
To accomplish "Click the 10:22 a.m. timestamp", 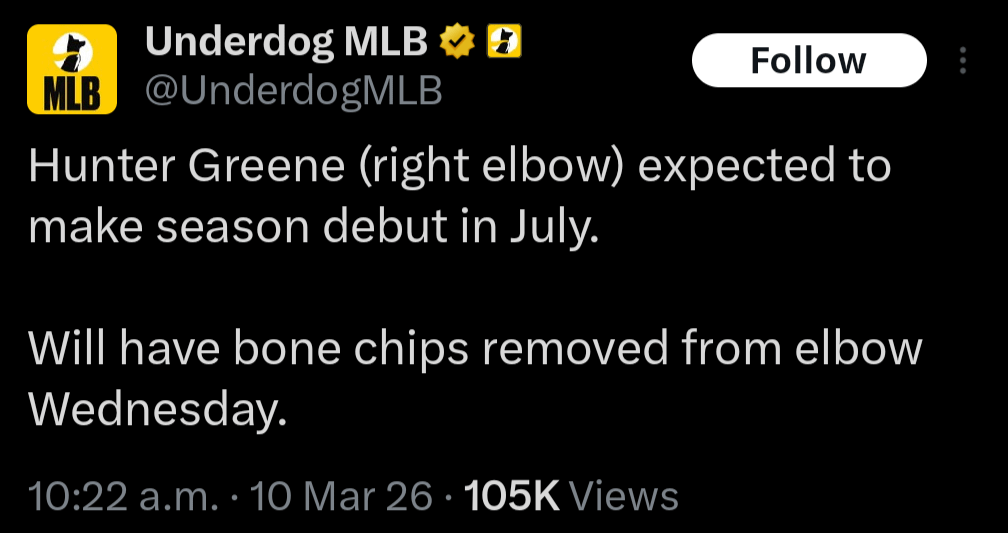I will tap(123, 495).
